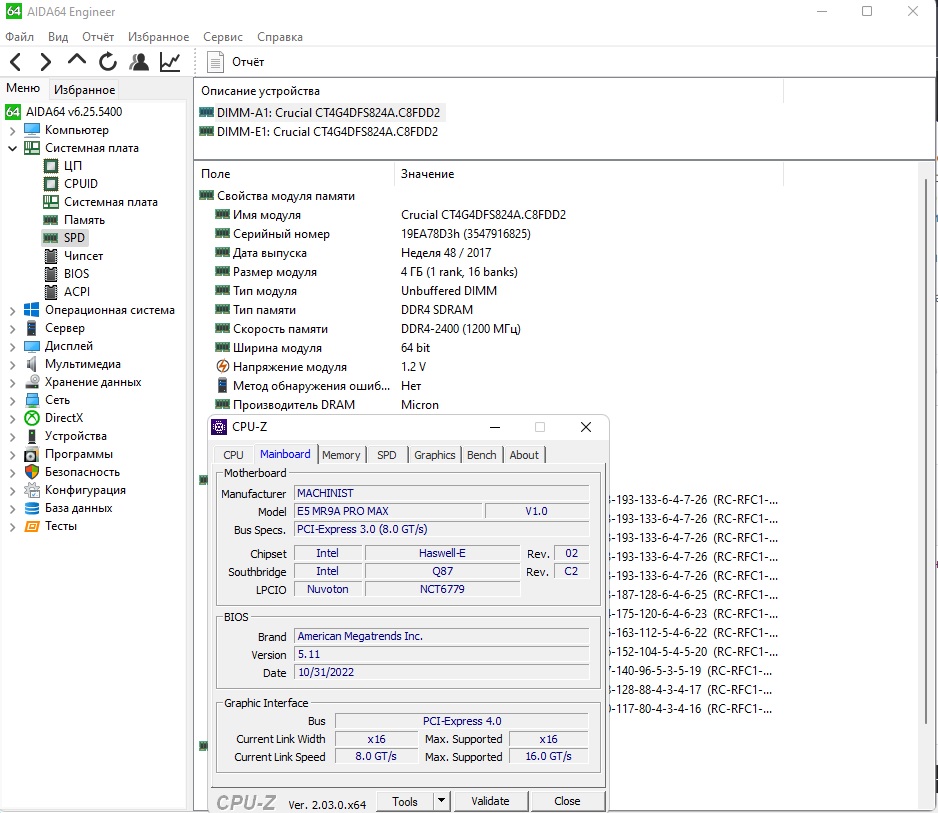This screenshot has height=813, width=938.
Task: Open the Отчёт menu in menu bar
Action: [x=98, y=36]
